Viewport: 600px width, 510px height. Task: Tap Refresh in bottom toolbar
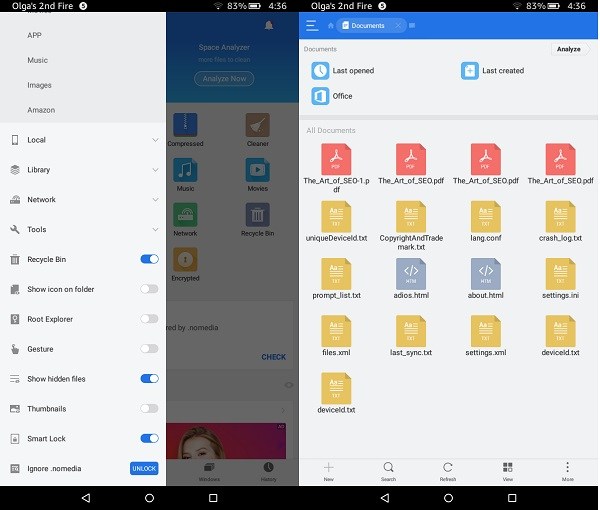pyautogui.click(x=448, y=471)
